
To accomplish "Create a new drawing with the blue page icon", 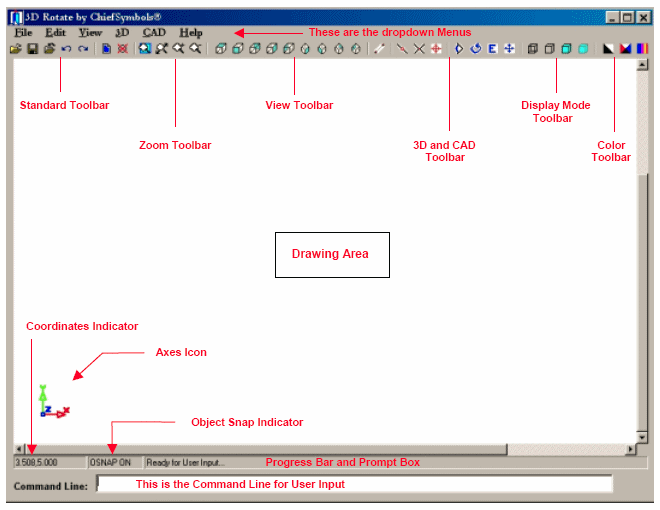I will tap(106, 49).
